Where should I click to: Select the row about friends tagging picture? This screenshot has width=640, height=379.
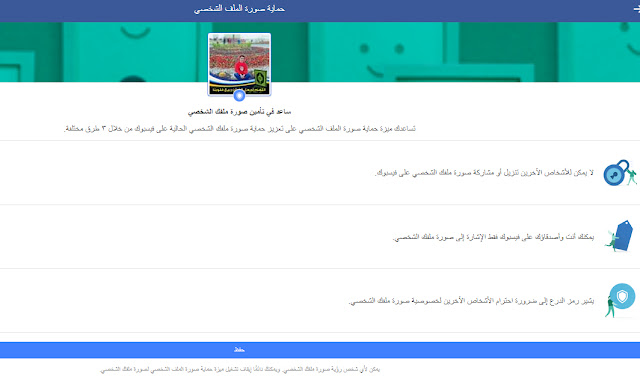(x=320, y=237)
